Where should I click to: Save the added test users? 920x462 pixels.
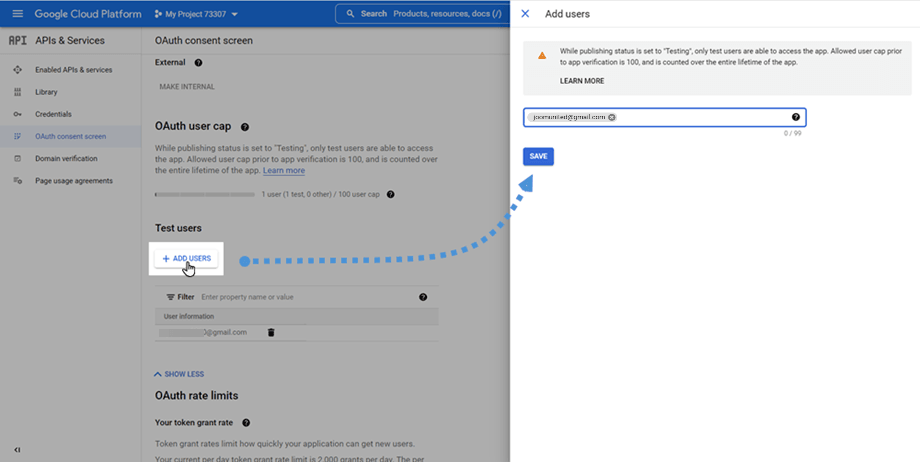coord(538,156)
